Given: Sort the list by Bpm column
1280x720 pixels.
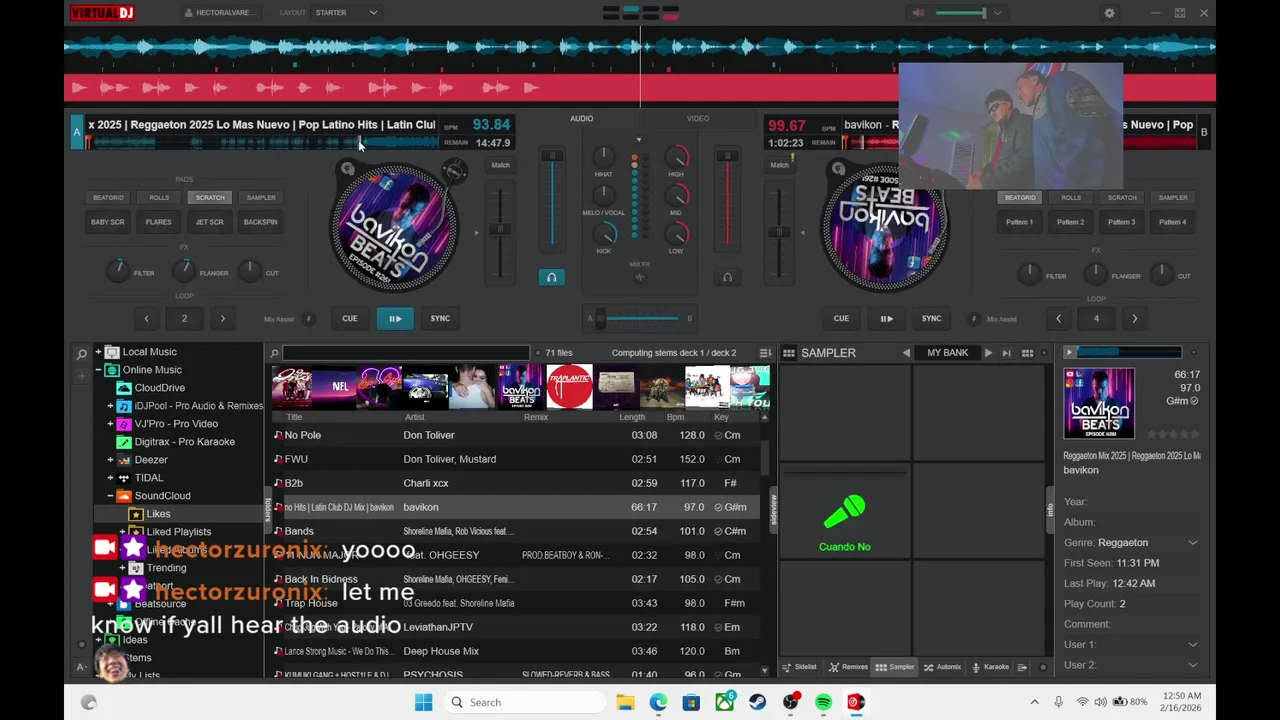Looking at the screenshot, I should pyautogui.click(x=675, y=417).
